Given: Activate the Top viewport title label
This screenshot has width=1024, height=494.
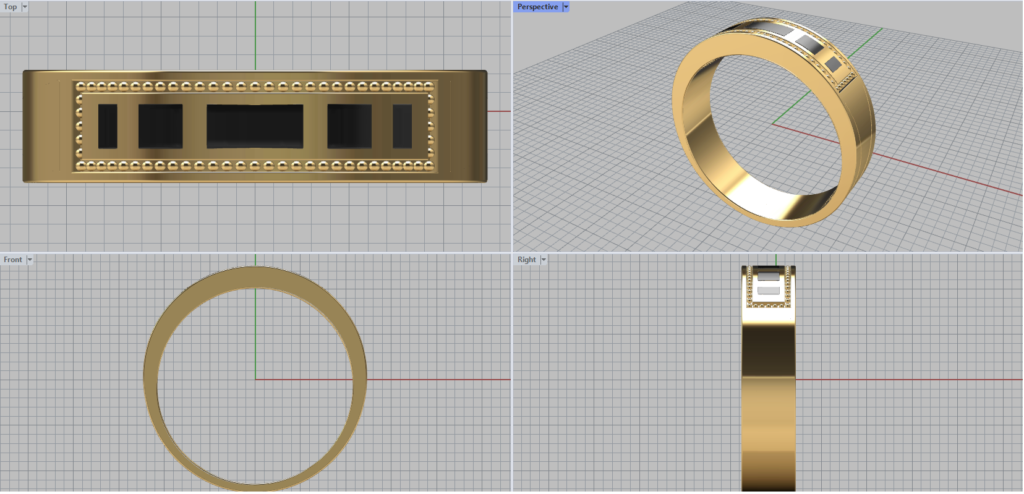Looking at the screenshot, I should pyautogui.click(x=10, y=7).
